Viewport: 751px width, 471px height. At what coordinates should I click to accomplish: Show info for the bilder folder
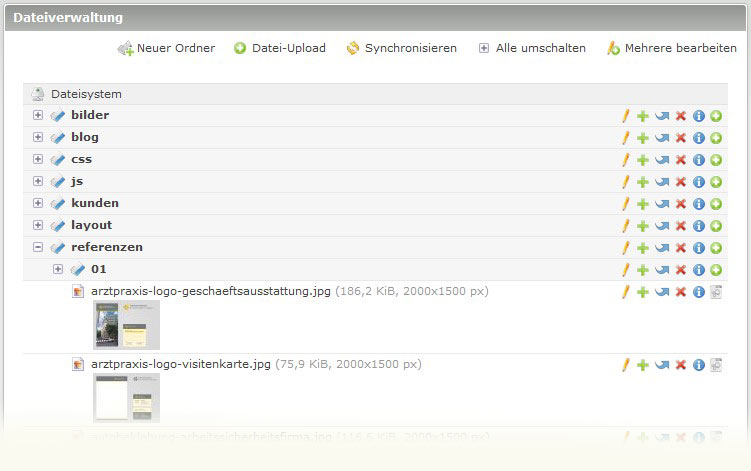(699, 116)
